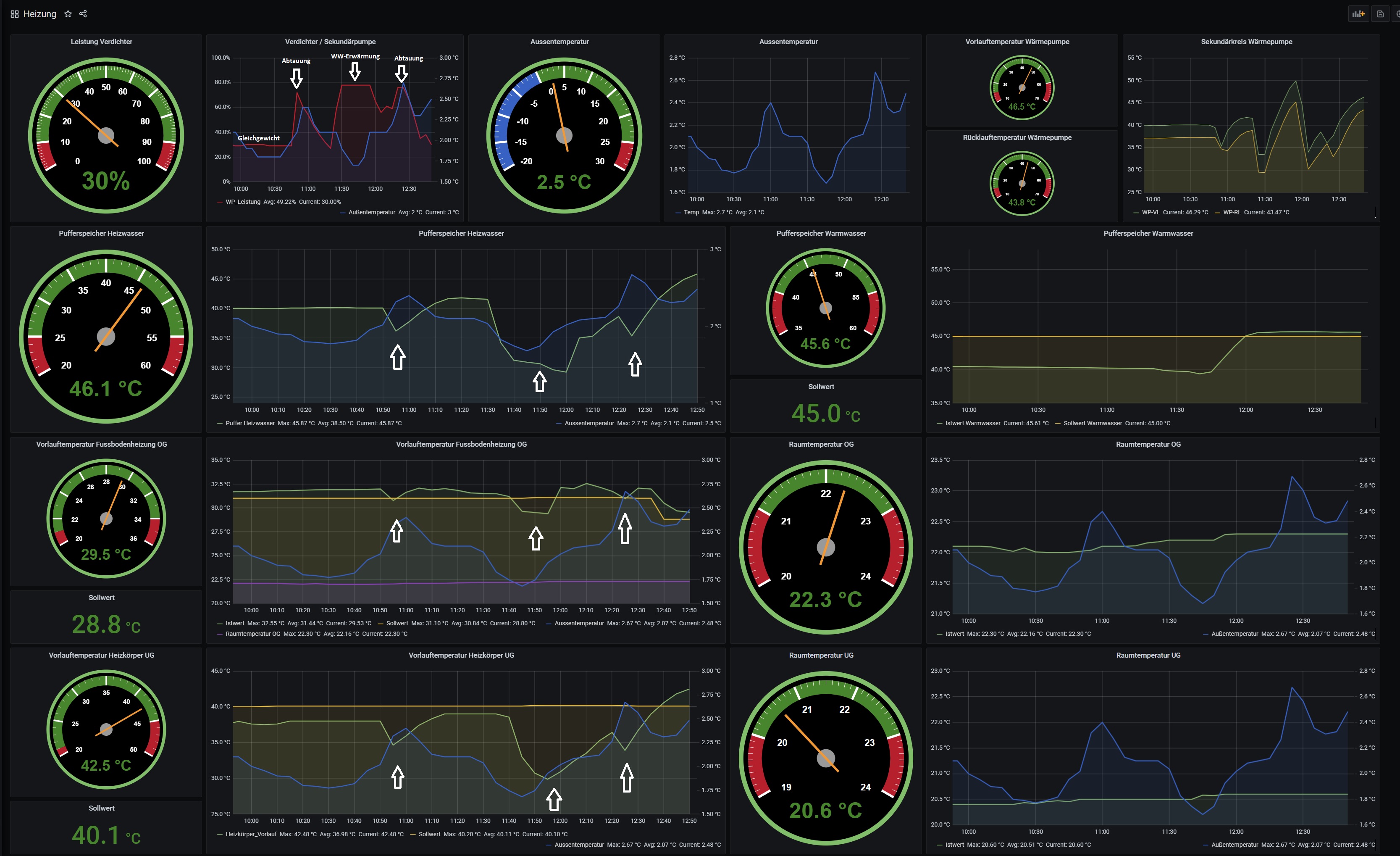Open purple color swatch next to Raumtemperatur OG legend

[x=220, y=634]
